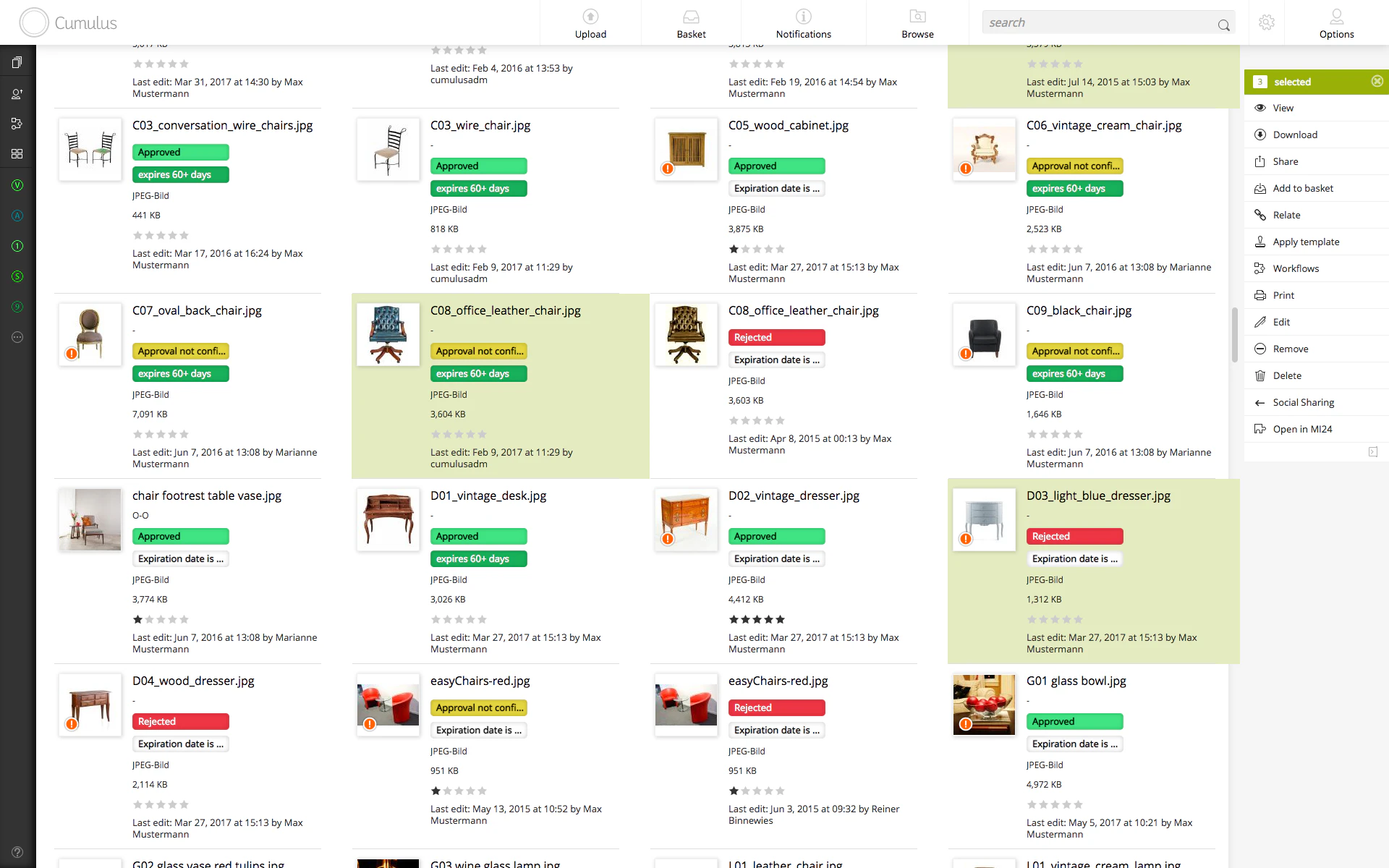Open the Upload panel
This screenshot has width=1389, height=868.
tap(590, 23)
